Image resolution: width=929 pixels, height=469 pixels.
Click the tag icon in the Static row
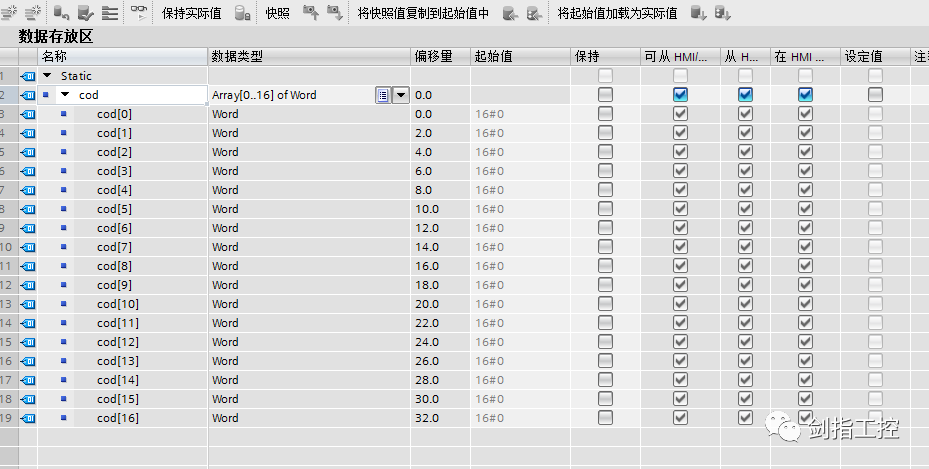(x=28, y=76)
